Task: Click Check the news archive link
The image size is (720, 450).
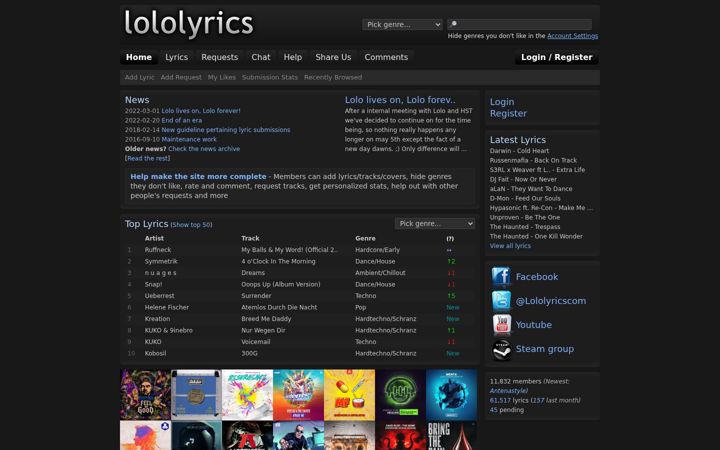Action: click(204, 149)
